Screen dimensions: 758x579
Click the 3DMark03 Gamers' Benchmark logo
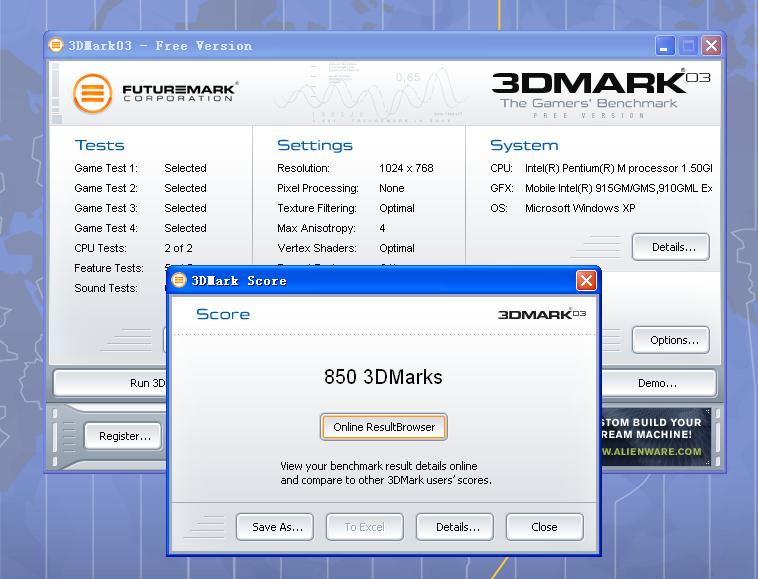click(600, 93)
